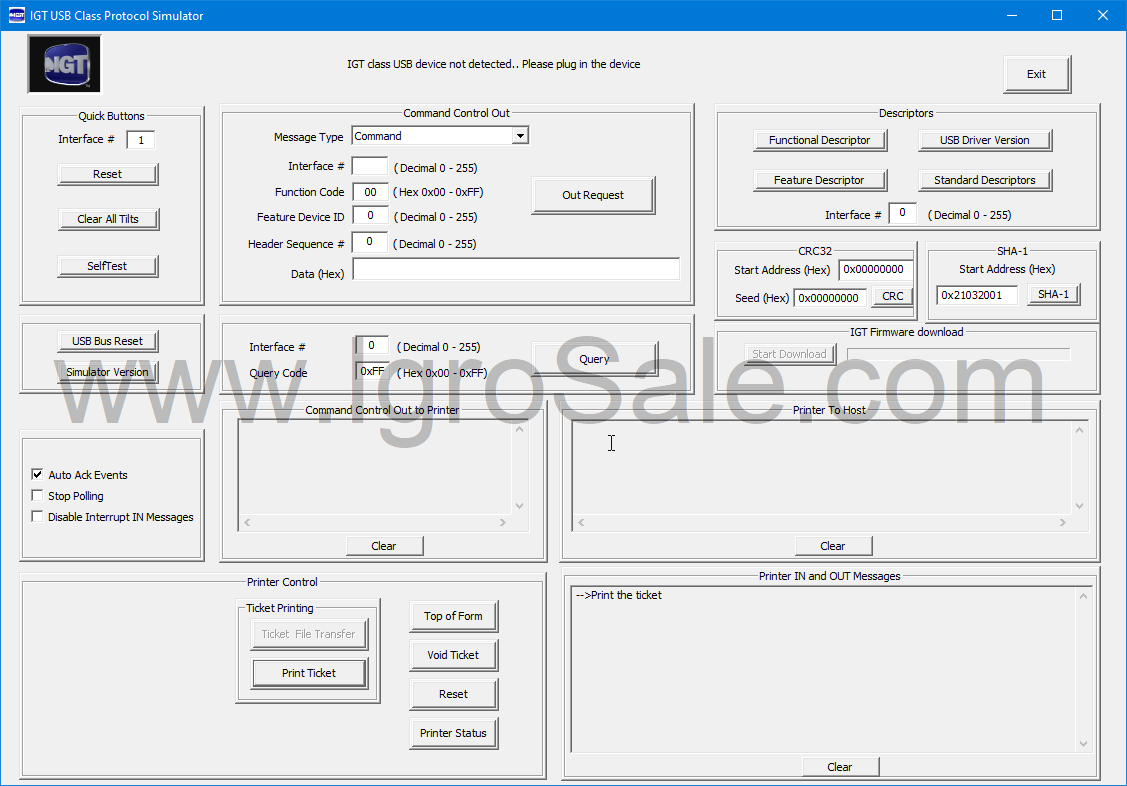Screen dimensions: 1127x786
Task: Send an Out Request command
Action: coord(592,195)
